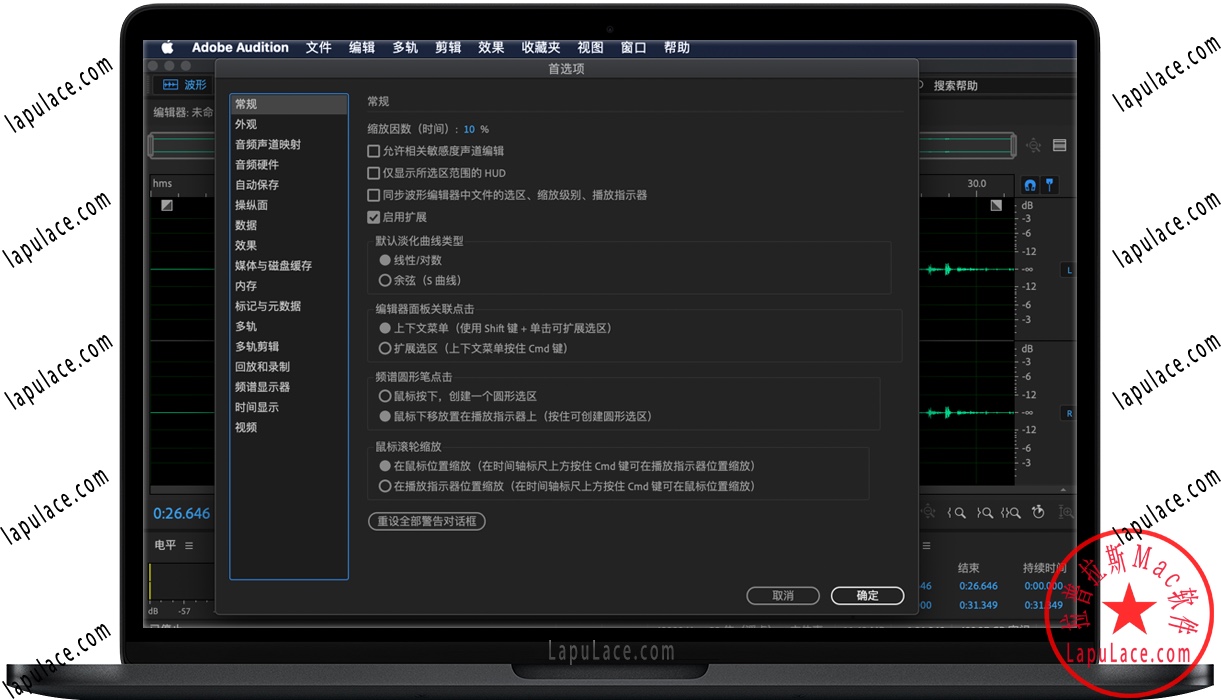The image size is (1221, 700).
Task: Click the timer icon in the zoom toolbar
Action: (1038, 513)
